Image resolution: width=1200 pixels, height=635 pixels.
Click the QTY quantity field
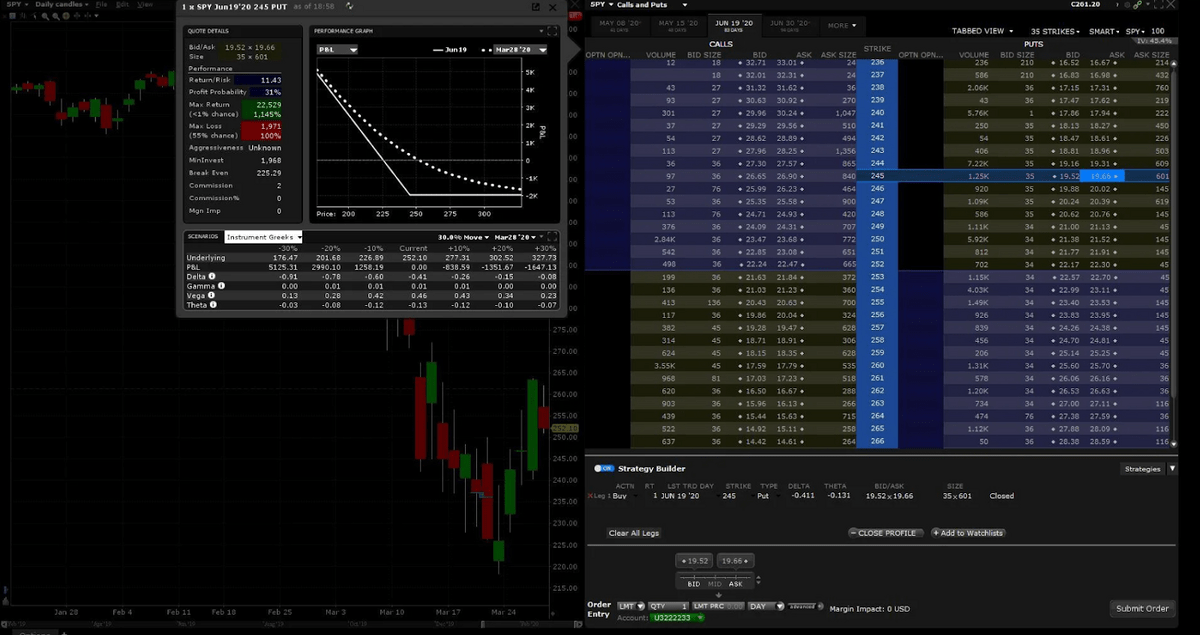click(669, 606)
